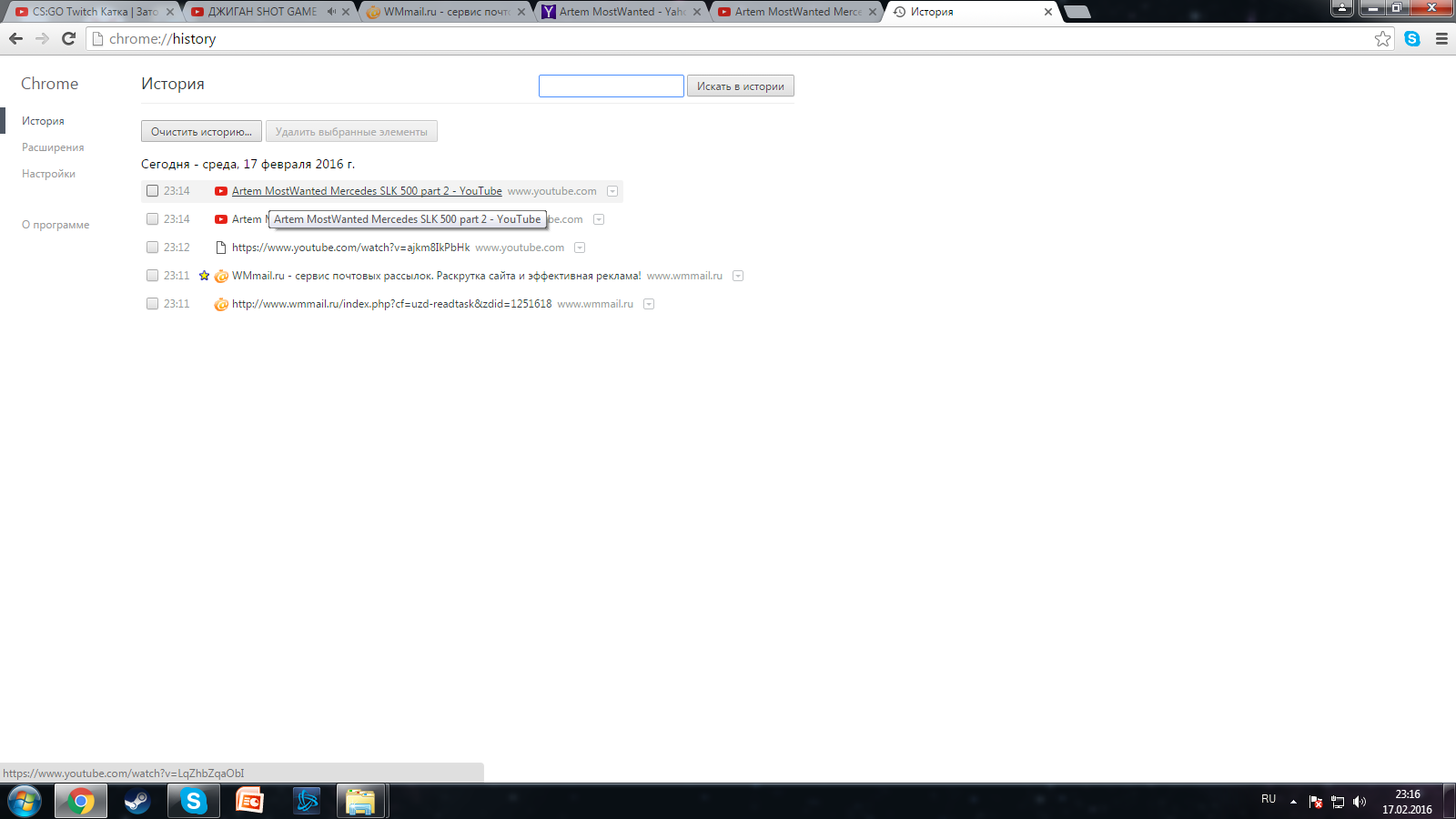Open Настройки in the sidebar
This screenshot has height=819, width=1456.
48,174
